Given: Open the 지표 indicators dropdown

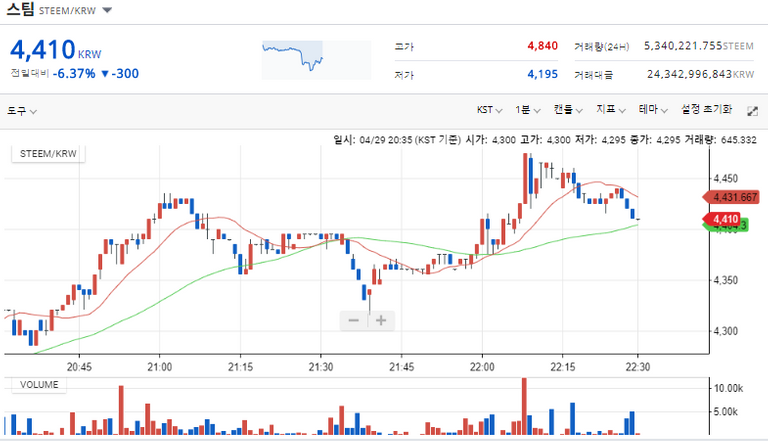Looking at the screenshot, I should tap(610, 110).
